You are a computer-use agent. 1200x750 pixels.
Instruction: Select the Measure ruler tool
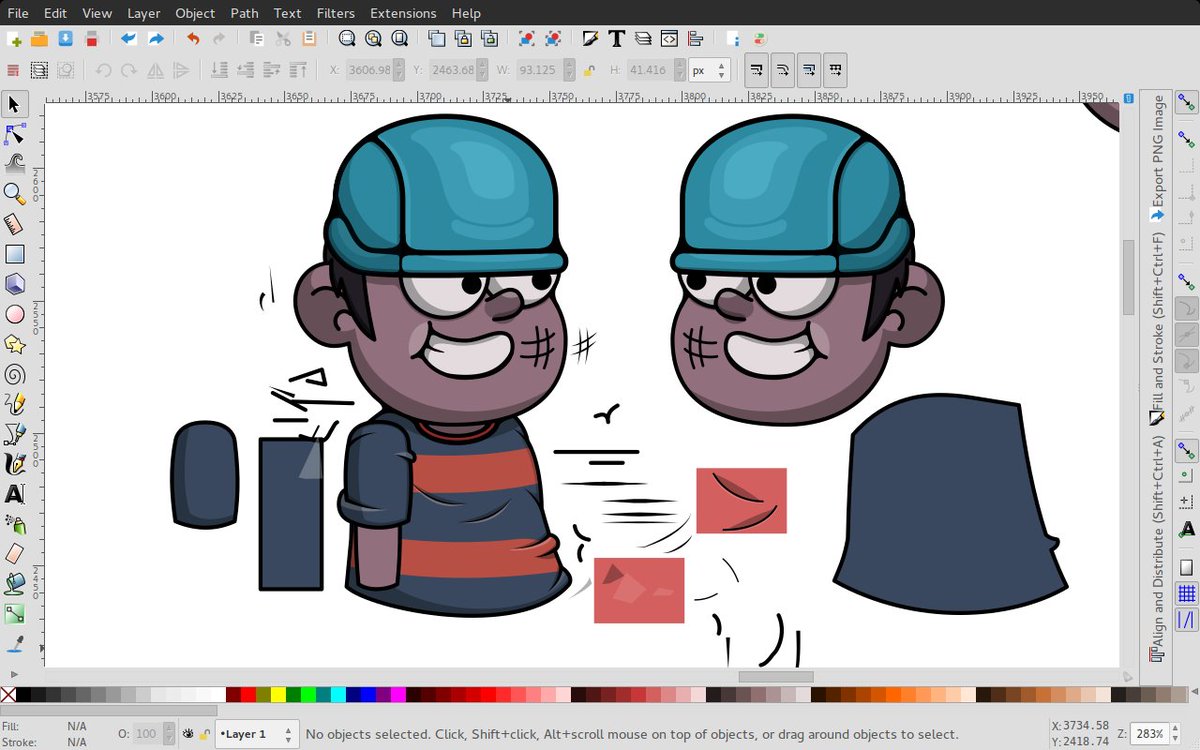15,224
